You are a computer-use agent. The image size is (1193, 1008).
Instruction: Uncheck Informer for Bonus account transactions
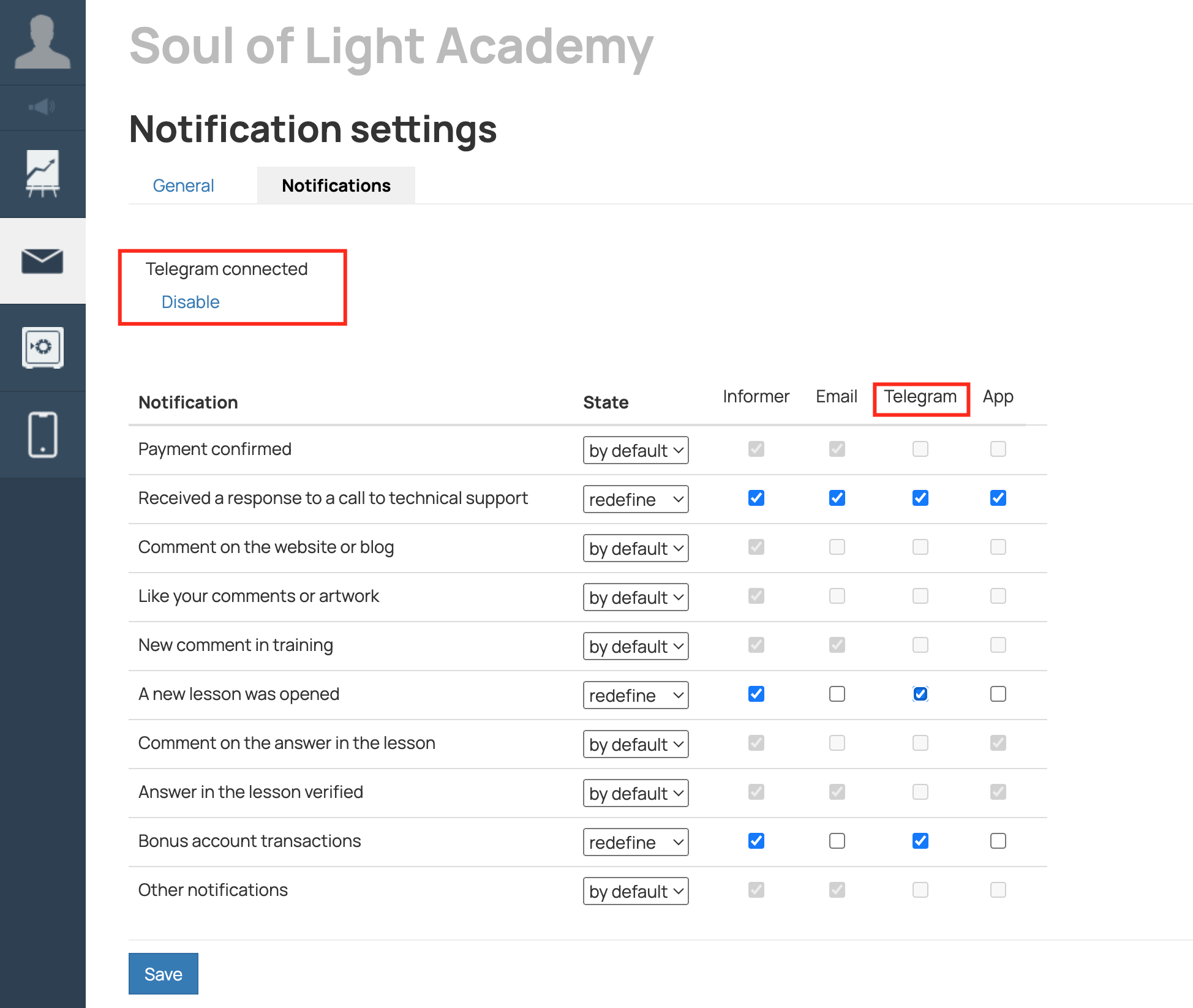point(756,841)
